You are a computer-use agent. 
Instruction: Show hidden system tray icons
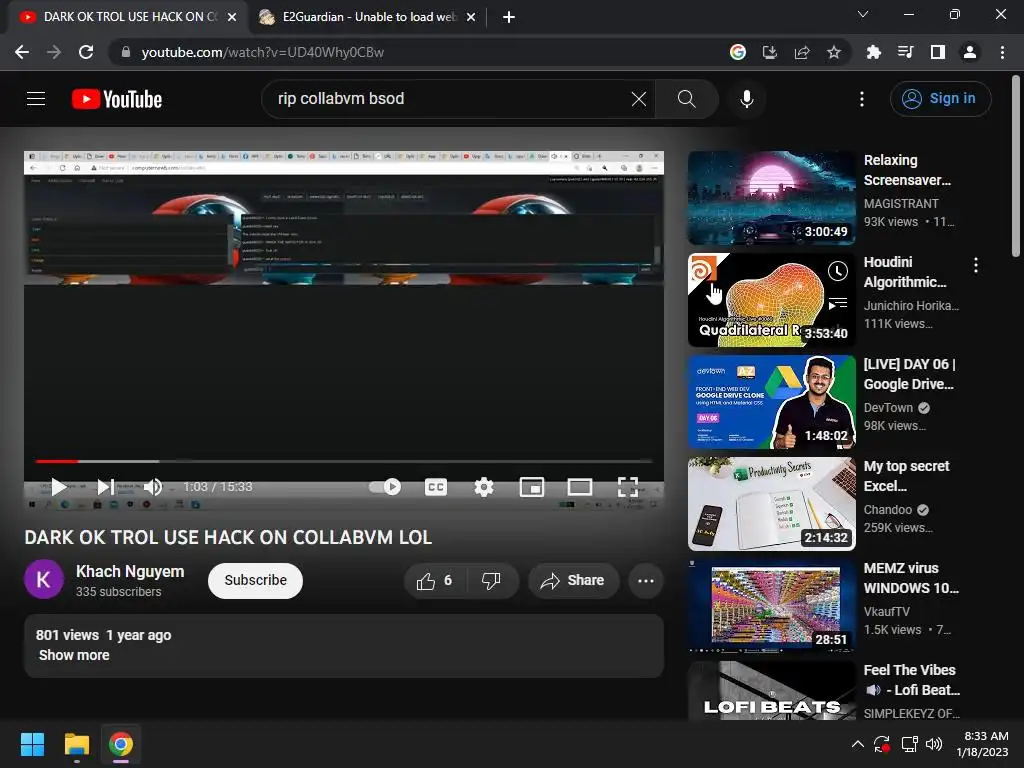pos(858,744)
